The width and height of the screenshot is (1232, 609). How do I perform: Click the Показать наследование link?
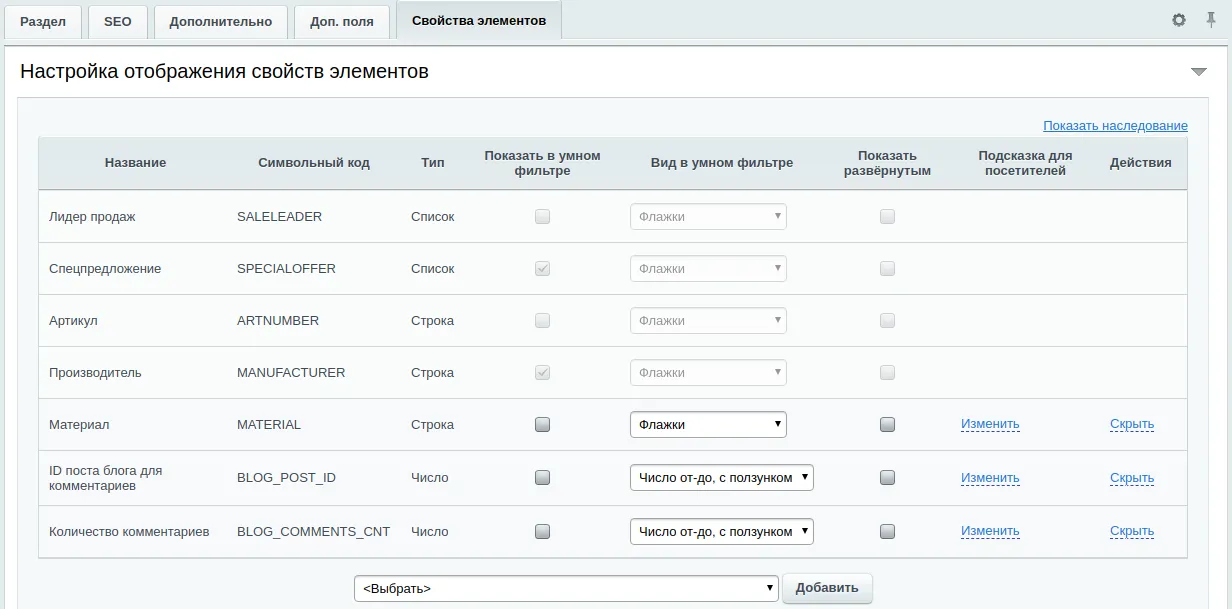[1115, 126]
